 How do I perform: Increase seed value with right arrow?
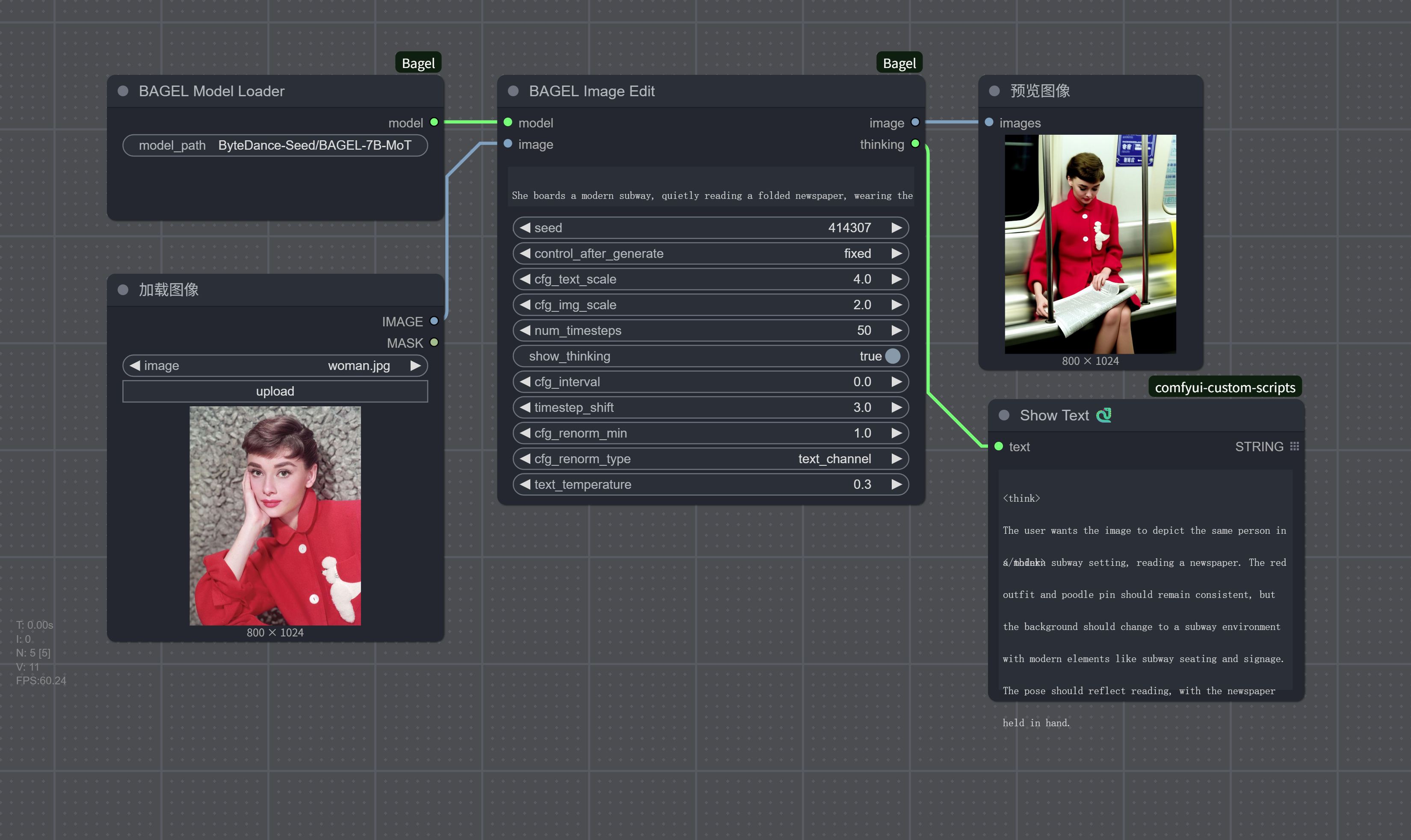tap(896, 228)
